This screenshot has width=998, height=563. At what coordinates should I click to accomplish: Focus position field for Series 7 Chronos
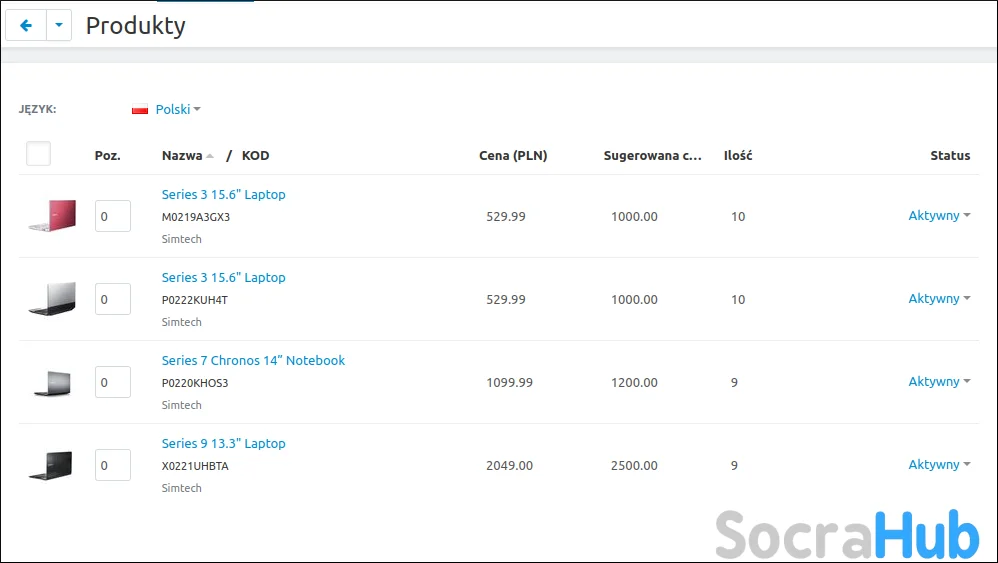click(113, 382)
